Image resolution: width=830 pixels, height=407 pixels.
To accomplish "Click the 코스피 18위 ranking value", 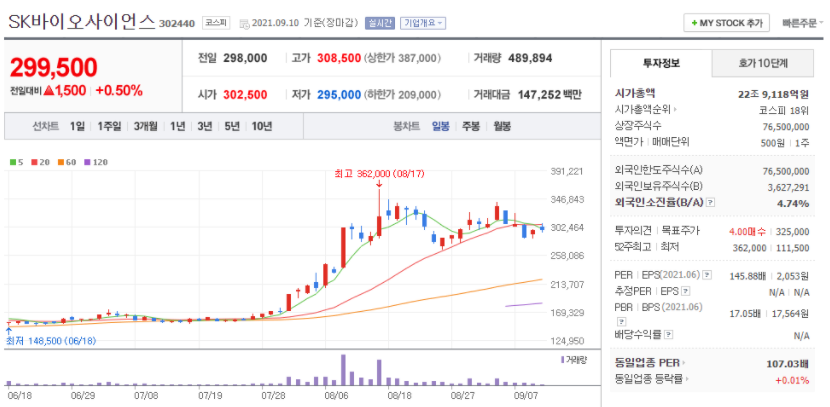I will pos(782,110).
